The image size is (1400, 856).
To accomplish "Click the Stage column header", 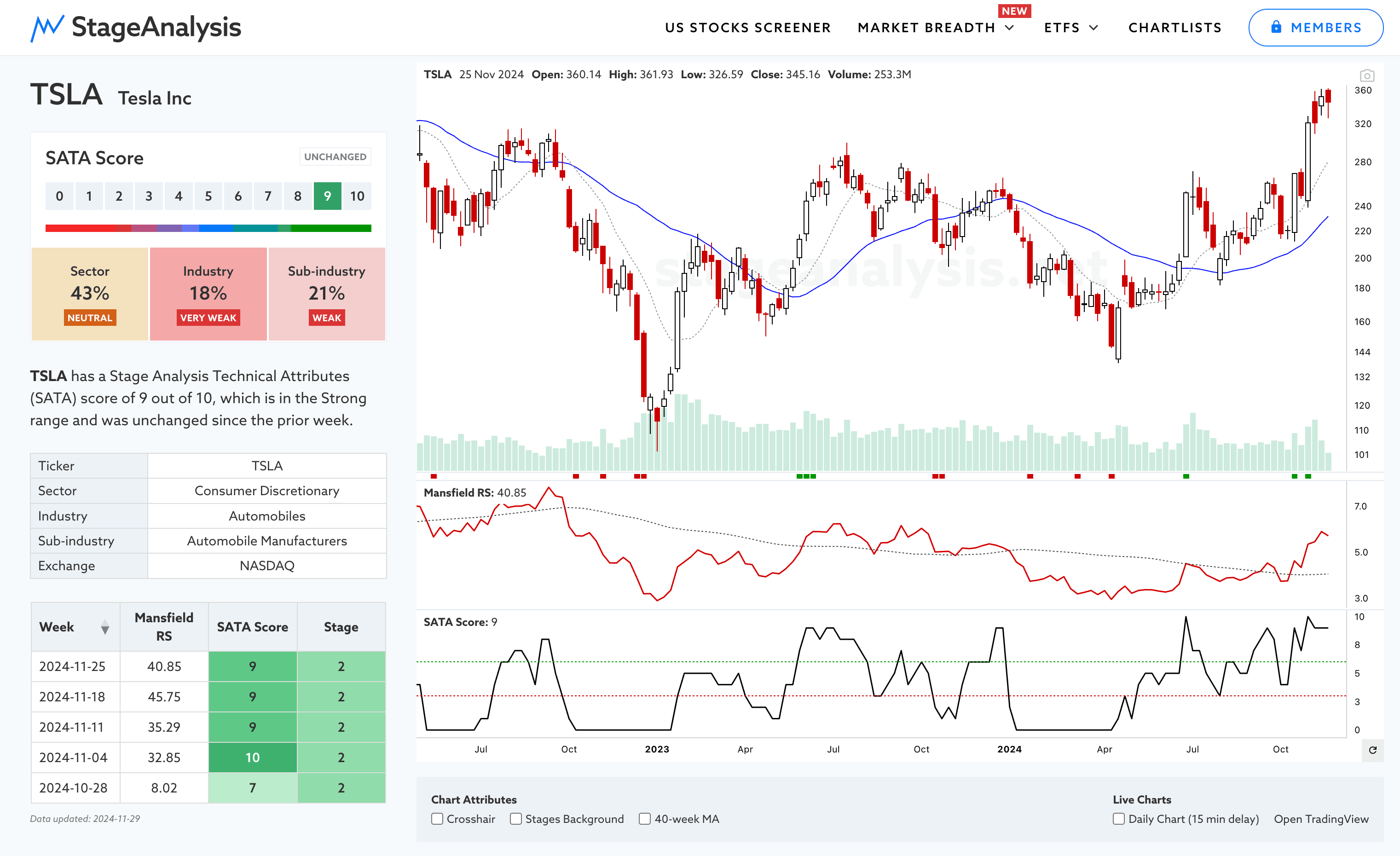I will (341, 626).
